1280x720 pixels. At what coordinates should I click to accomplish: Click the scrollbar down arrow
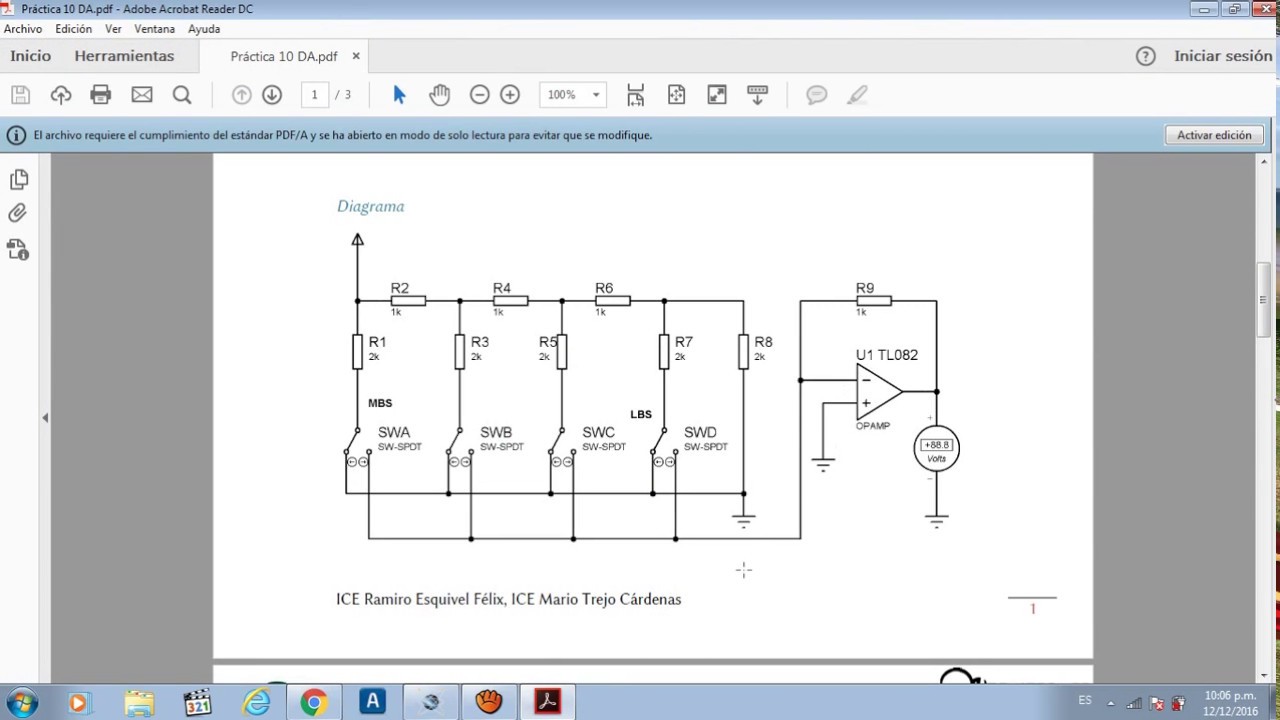tap(1264, 675)
